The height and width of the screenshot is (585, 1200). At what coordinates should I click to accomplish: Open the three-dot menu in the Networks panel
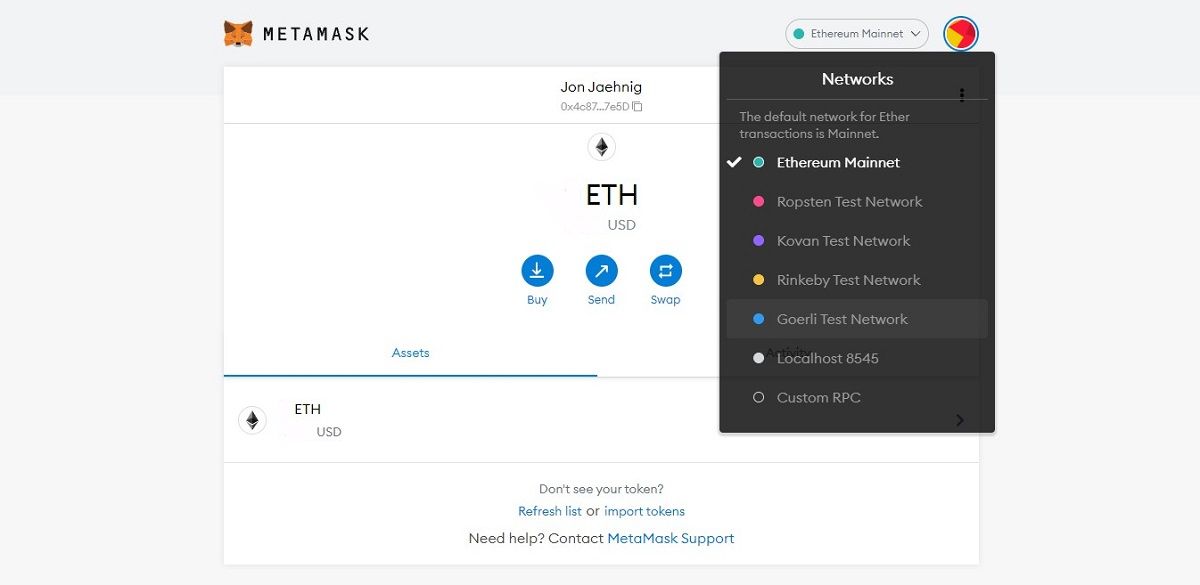tap(962, 93)
